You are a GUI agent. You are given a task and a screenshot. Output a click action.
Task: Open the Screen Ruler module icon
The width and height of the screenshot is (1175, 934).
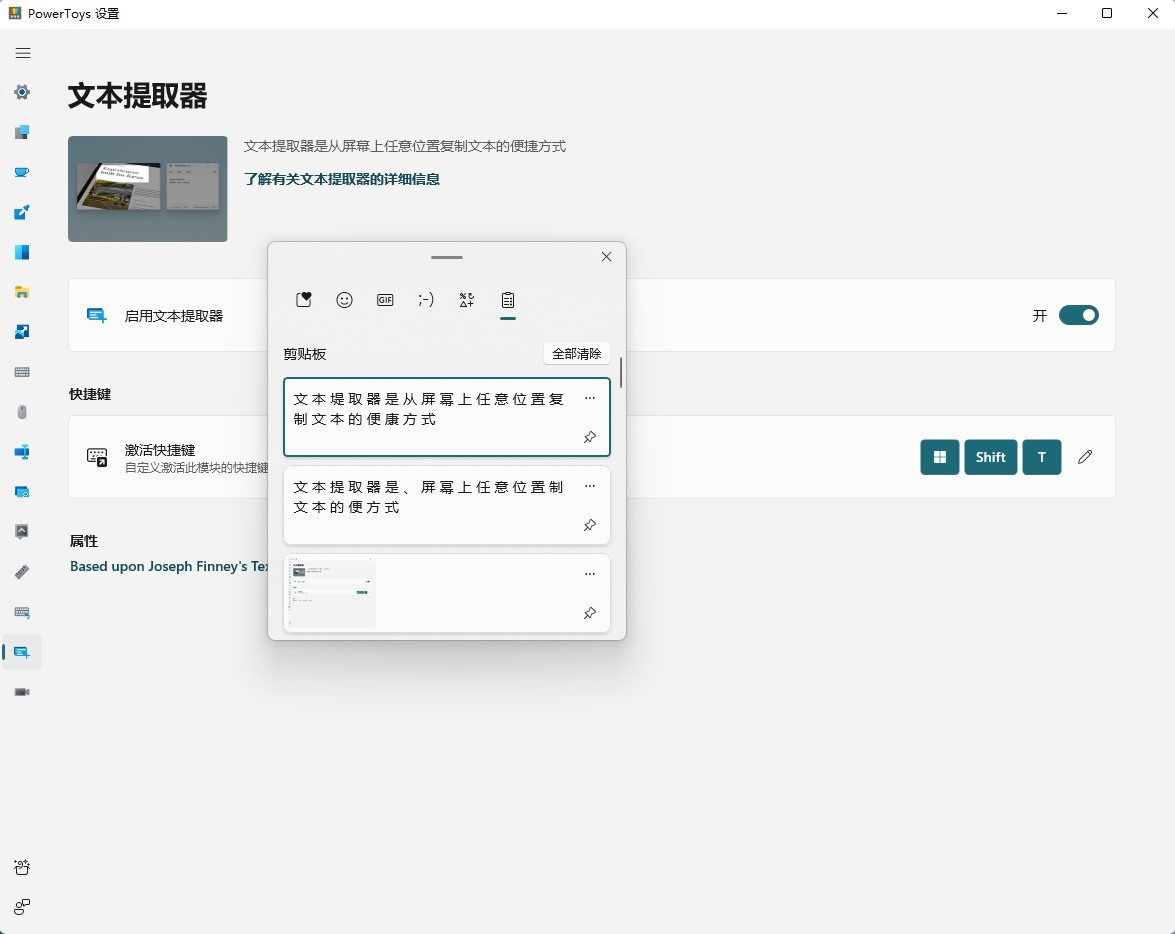[22, 572]
